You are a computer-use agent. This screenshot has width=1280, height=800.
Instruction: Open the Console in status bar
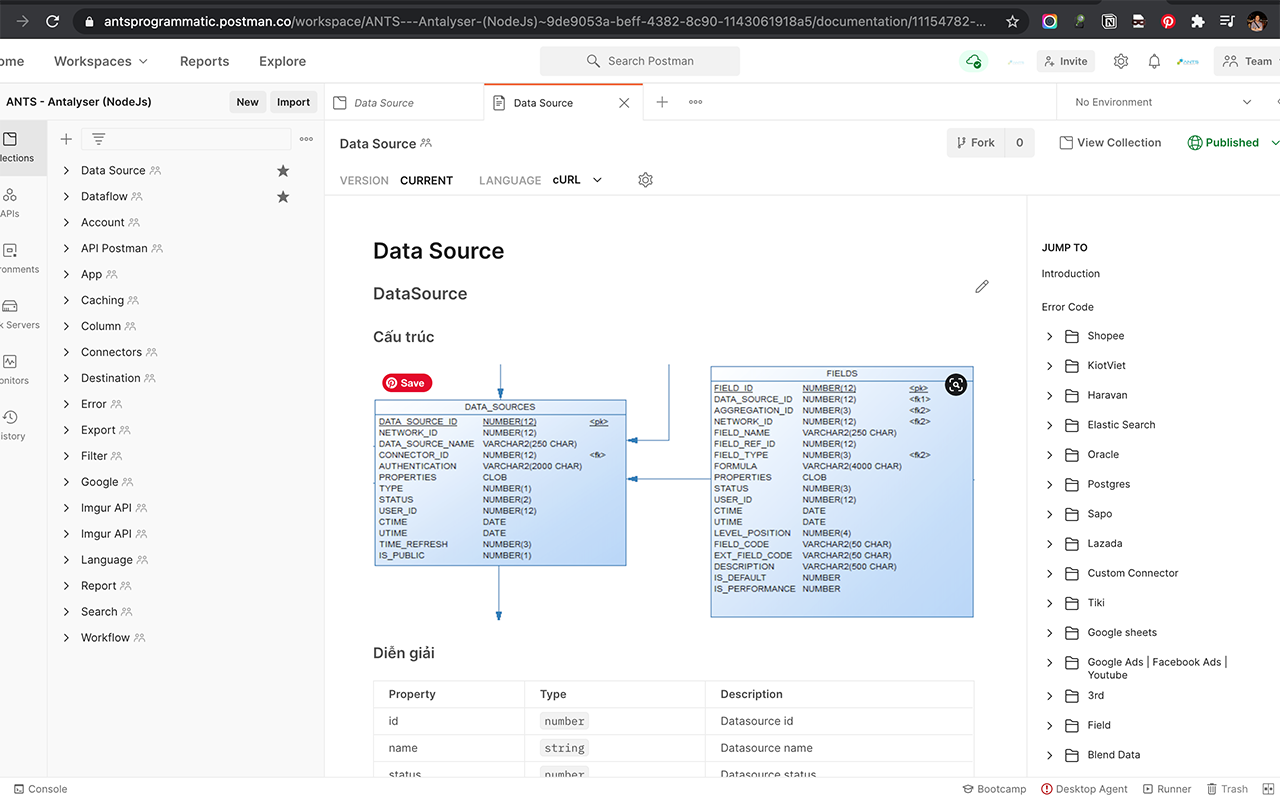[40, 789]
